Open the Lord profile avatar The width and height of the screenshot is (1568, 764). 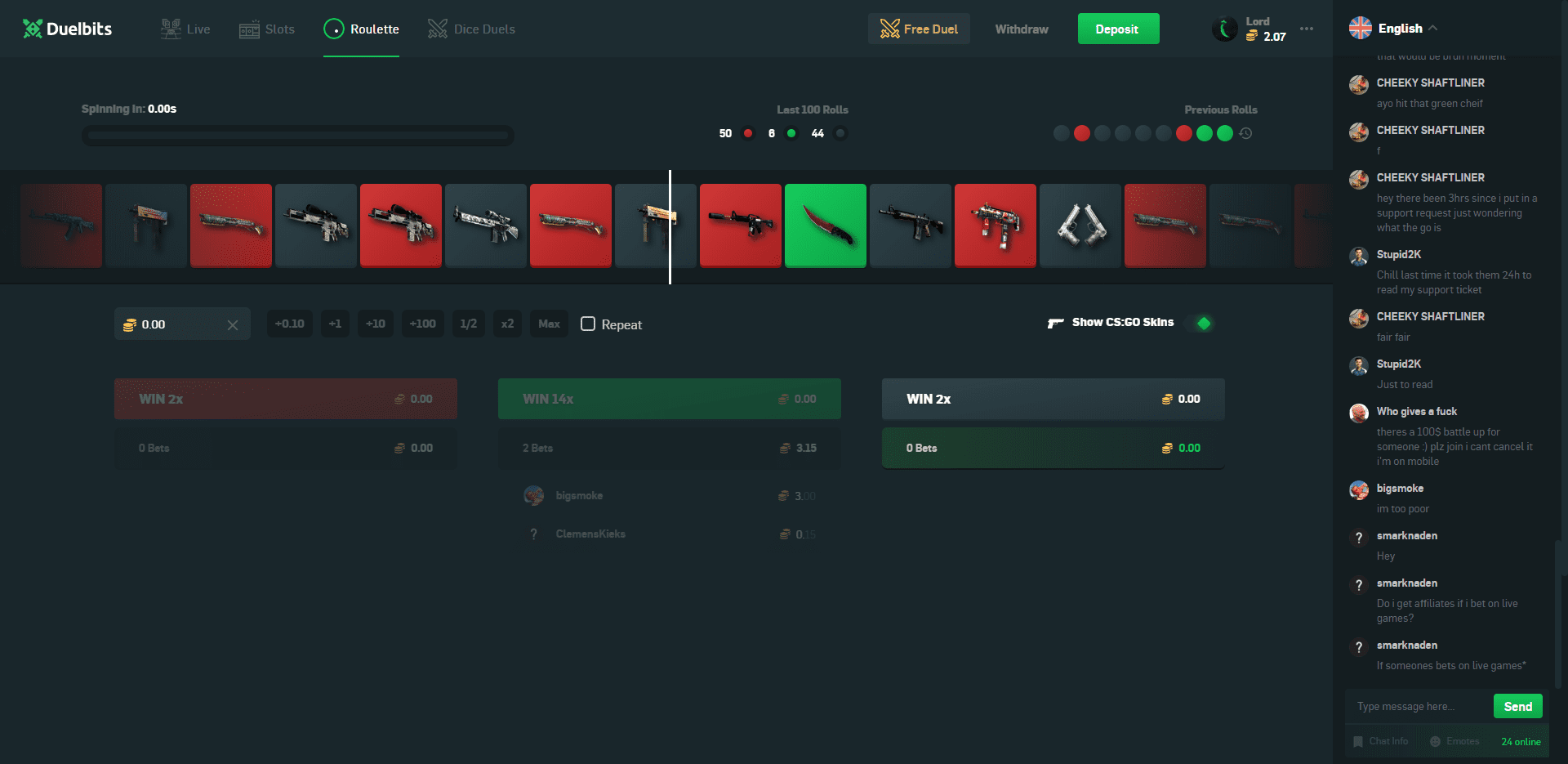click(x=1224, y=29)
